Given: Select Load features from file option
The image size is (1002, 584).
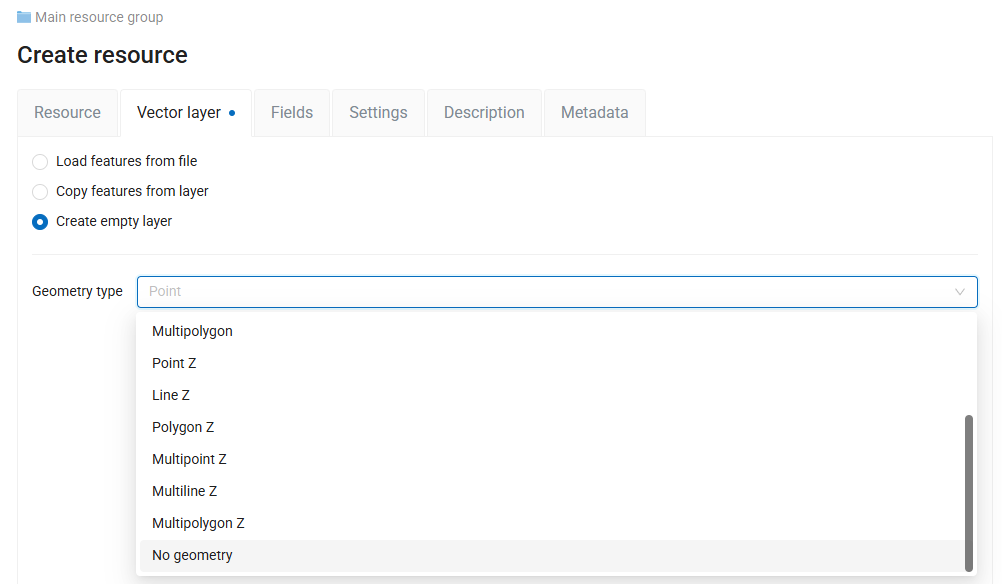Looking at the screenshot, I should (x=40, y=162).
